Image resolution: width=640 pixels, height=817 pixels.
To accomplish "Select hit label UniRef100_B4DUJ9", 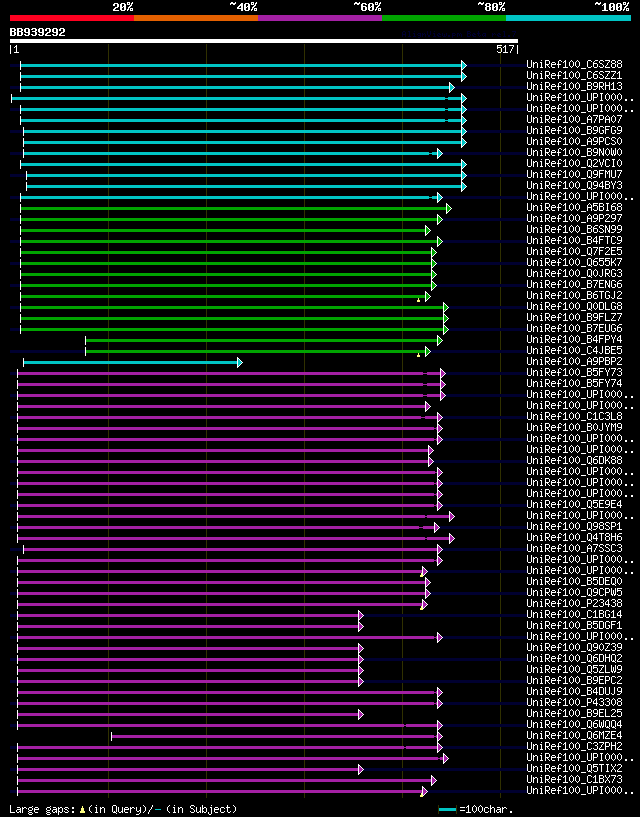I will point(574,691).
